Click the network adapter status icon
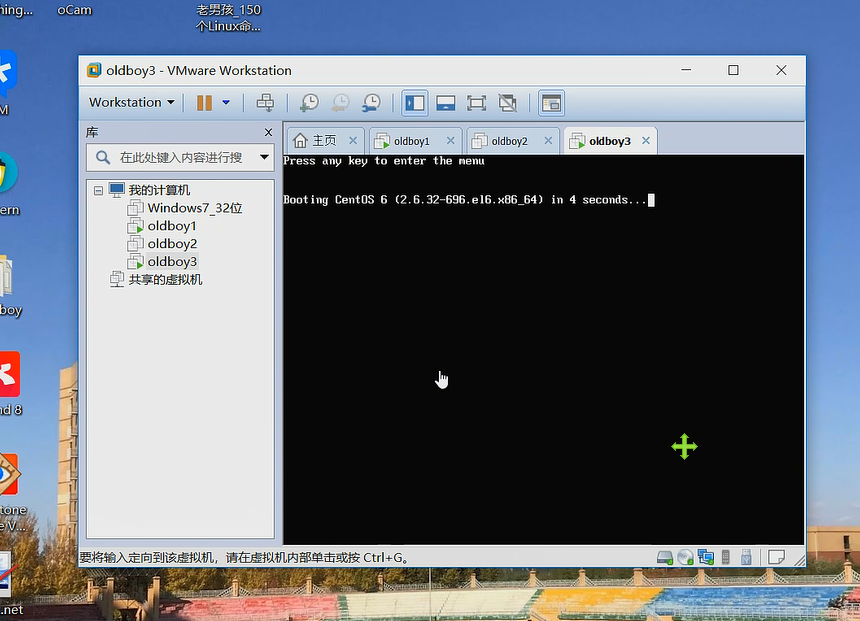Image resolution: width=860 pixels, height=621 pixels. [x=706, y=557]
